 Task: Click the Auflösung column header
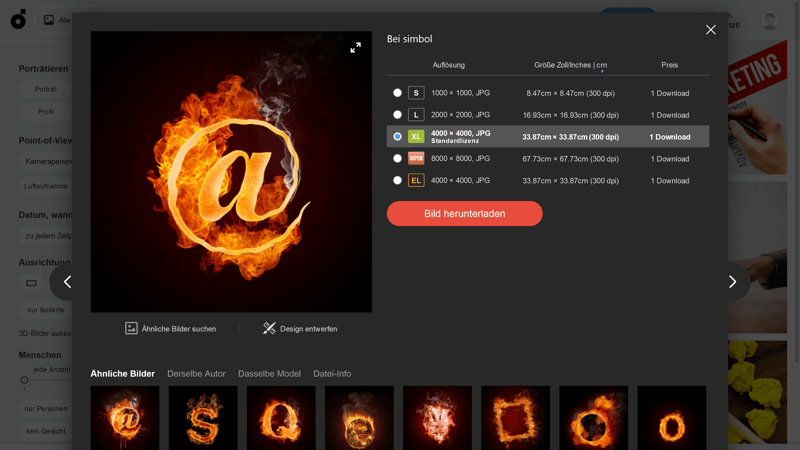[448, 65]
